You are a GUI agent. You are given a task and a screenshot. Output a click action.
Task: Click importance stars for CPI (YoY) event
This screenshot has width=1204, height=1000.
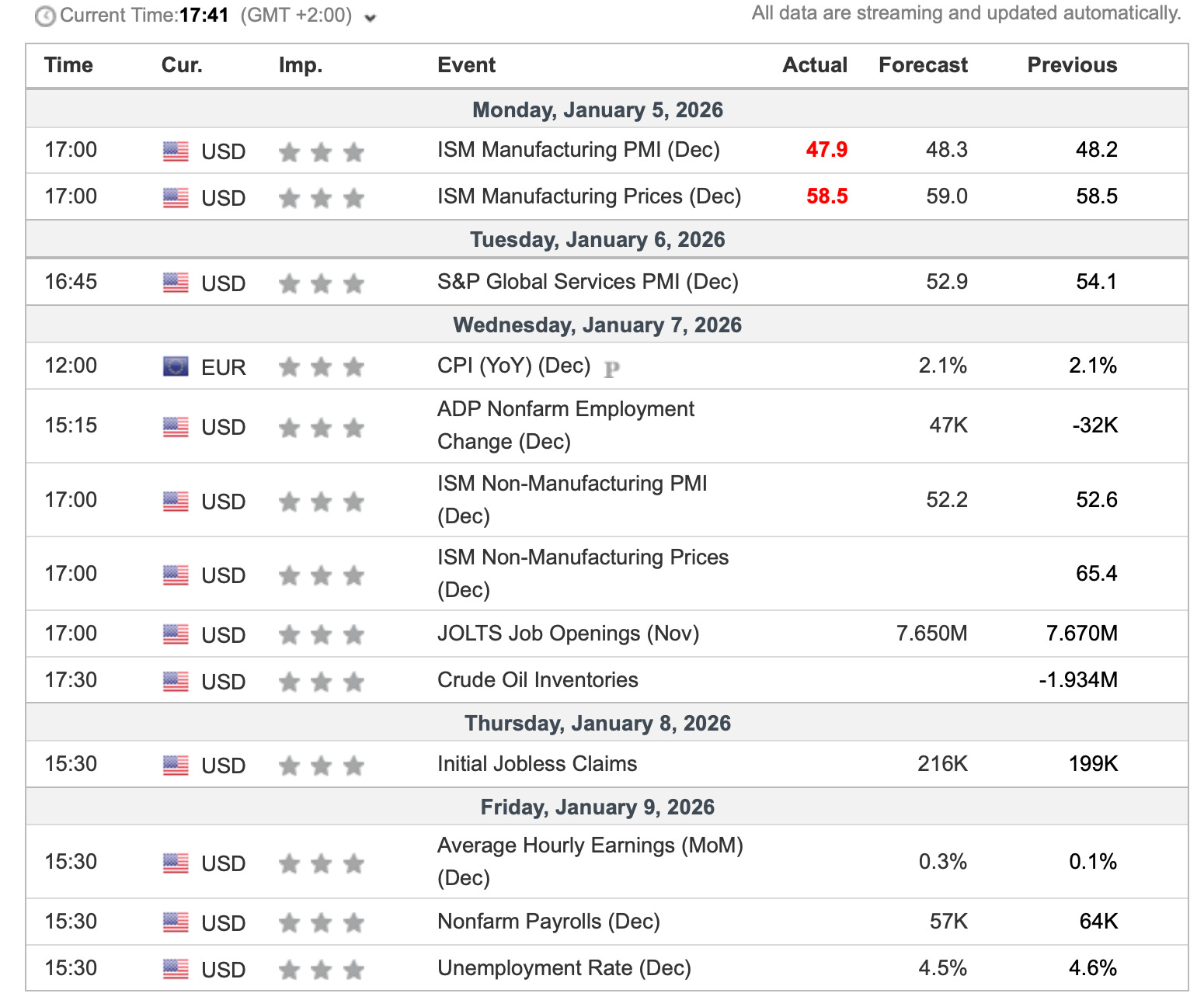click(x=322, y=366)
